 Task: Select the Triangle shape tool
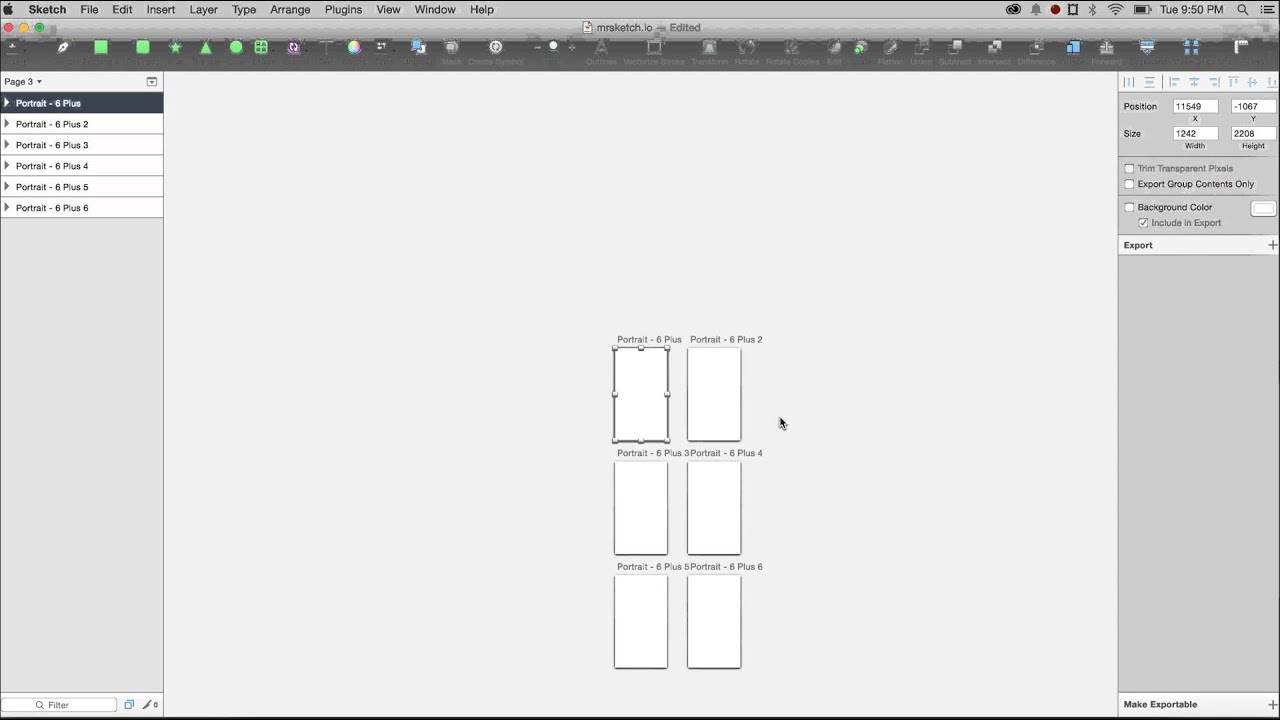click(x=206, y=47)
